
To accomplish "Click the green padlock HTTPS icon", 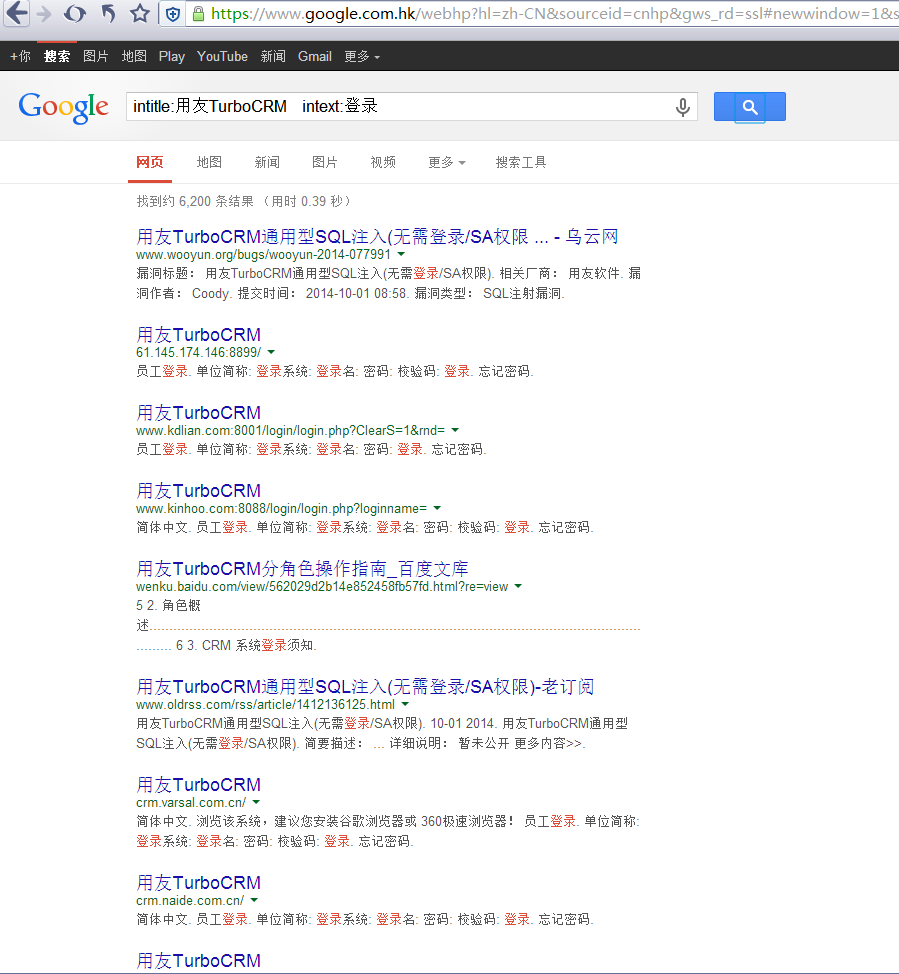I will 198,14.
